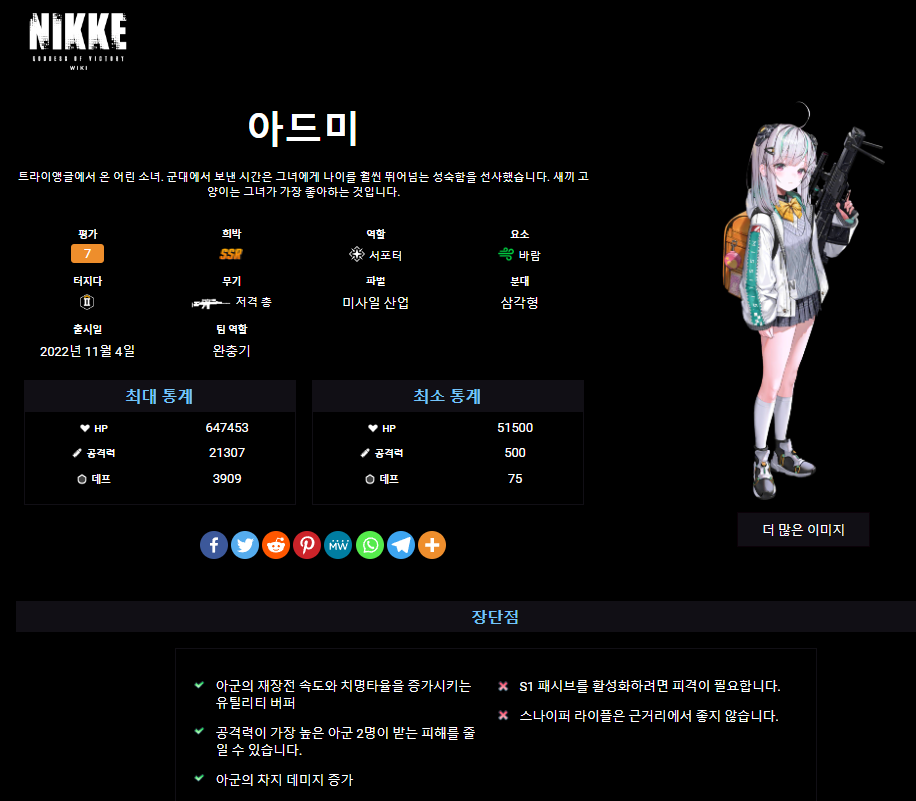916x801 pixels.
Task: Click red X beside S1 패시브 drawback
Action: click(x=503, y=686)
